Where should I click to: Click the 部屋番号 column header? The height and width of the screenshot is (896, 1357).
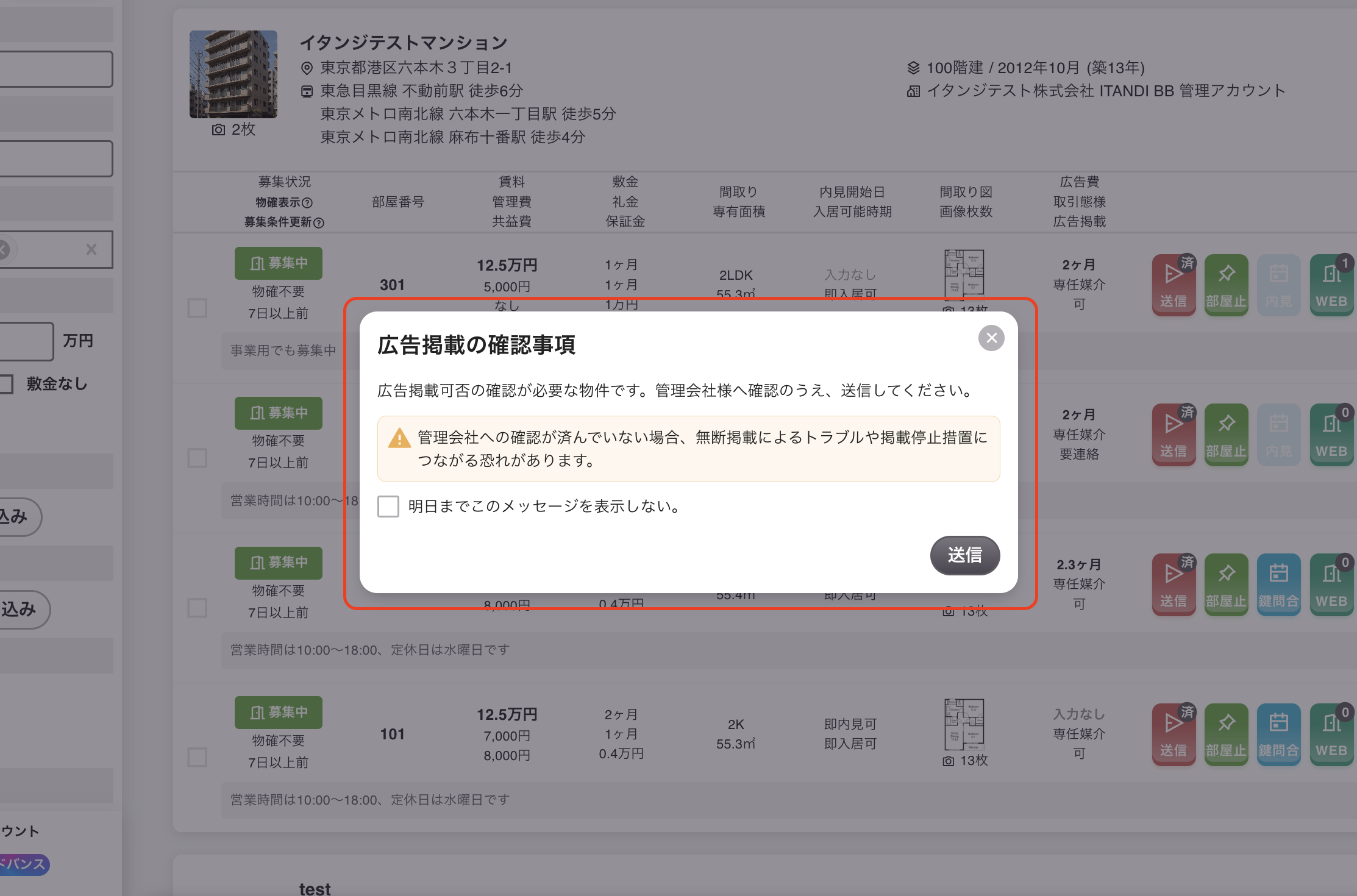tap(398, 202)
